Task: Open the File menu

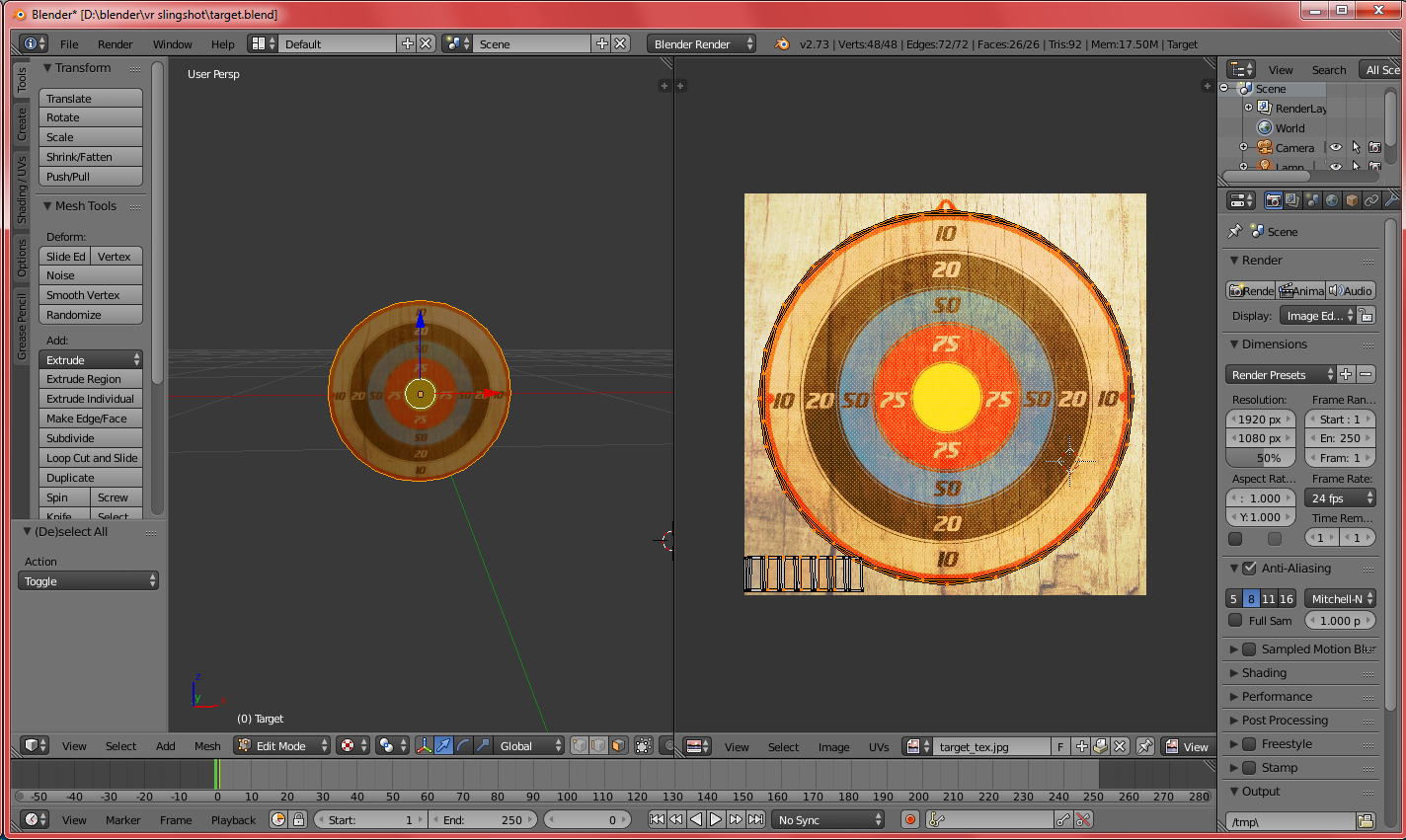Action: pyautogui.click(x=69, y=43)
